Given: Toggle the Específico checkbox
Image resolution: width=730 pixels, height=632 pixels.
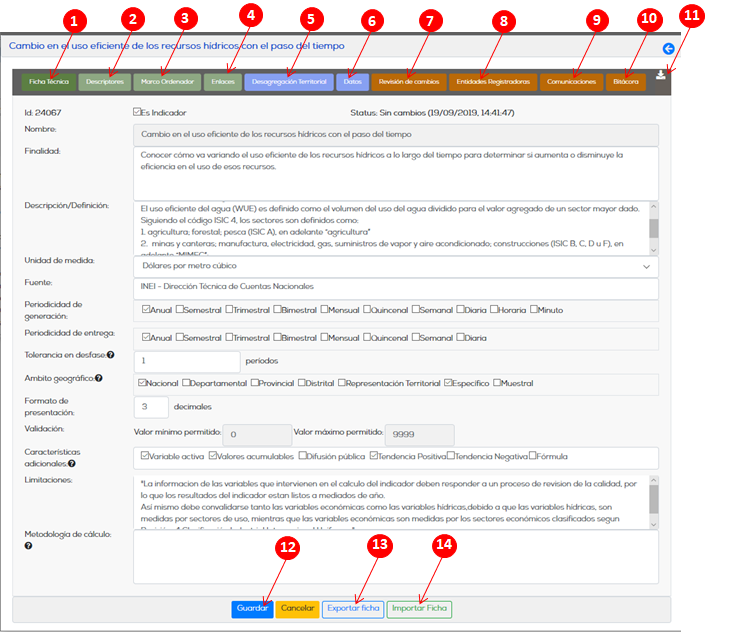Looking at the screenshot, I should [448, 383].
